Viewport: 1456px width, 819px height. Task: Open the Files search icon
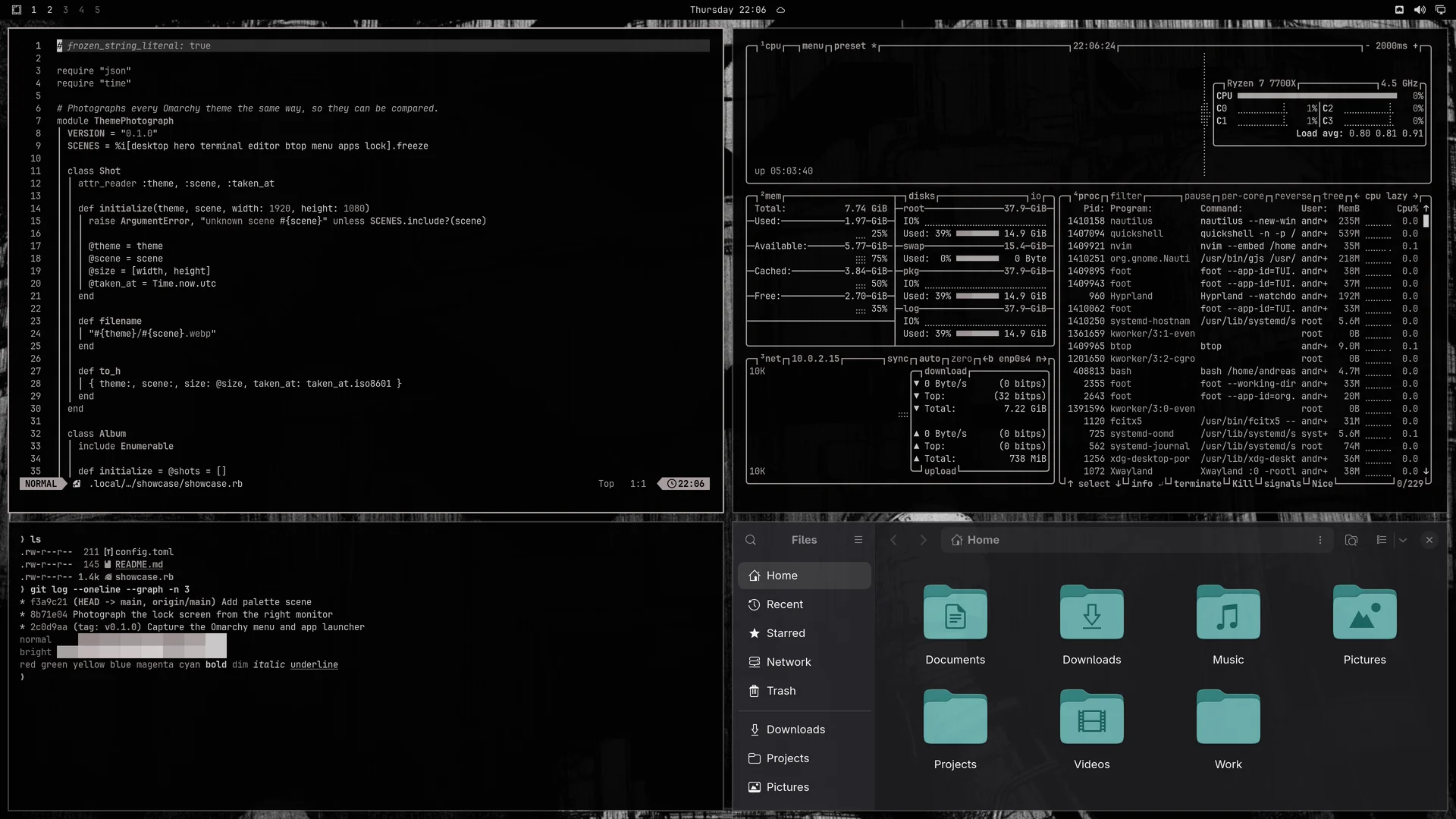750,540
